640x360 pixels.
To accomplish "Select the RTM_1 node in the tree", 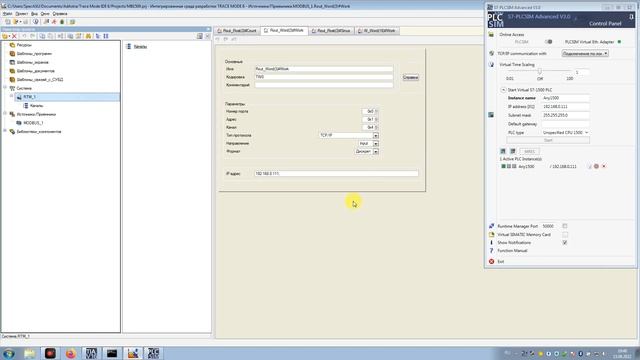I will (x=29, y=97).
